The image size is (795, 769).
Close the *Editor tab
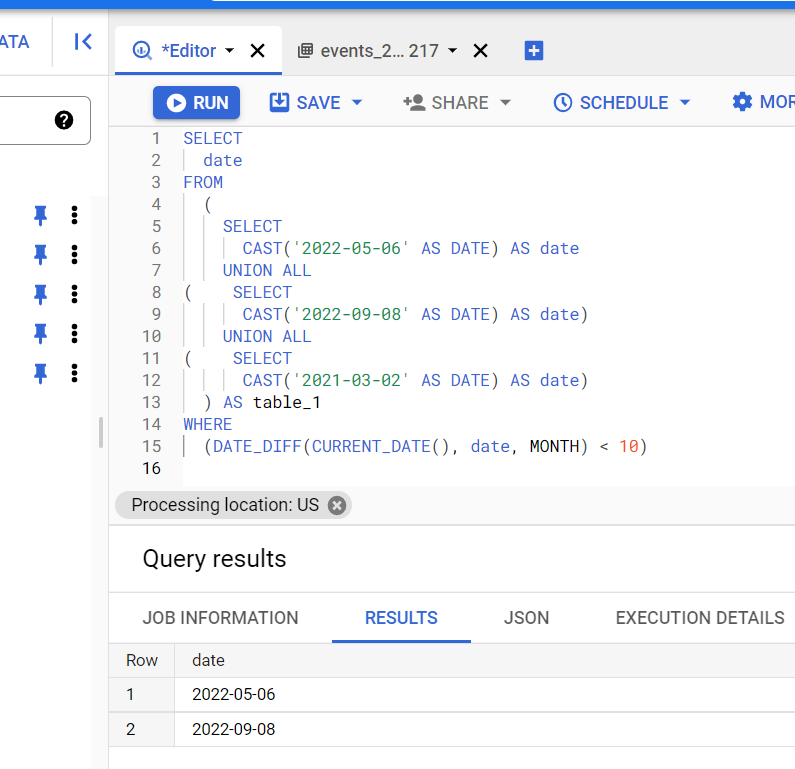258,51
